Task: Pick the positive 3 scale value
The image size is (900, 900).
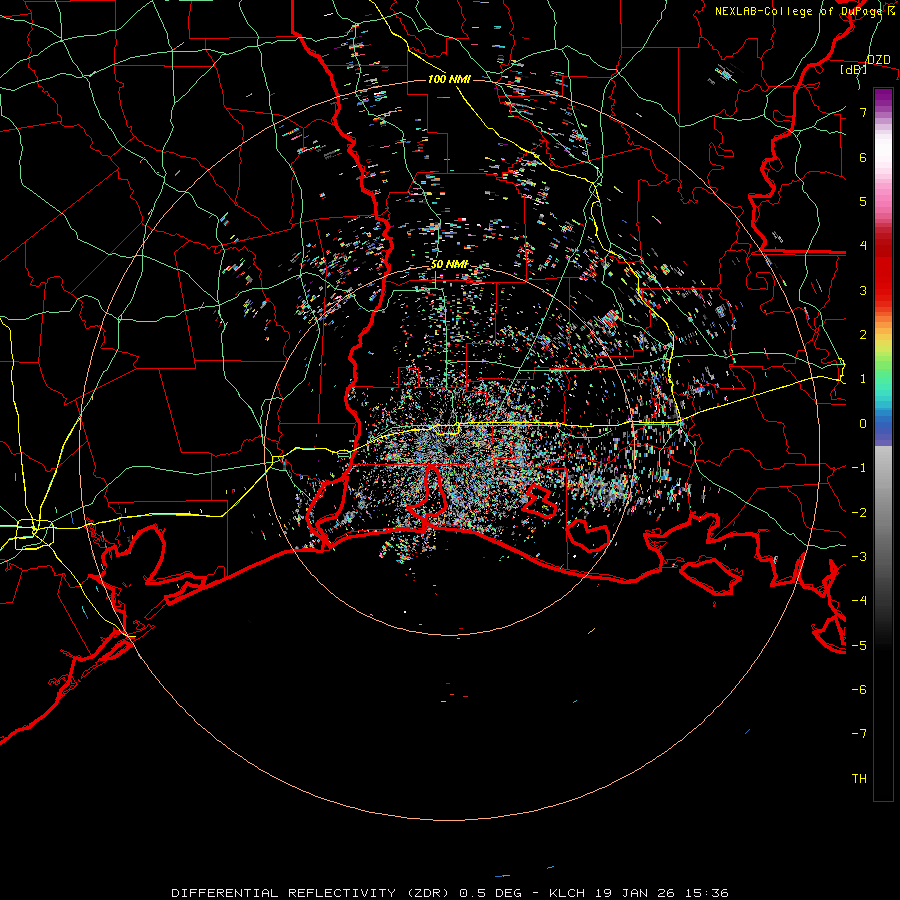Action: click(863, 290)
